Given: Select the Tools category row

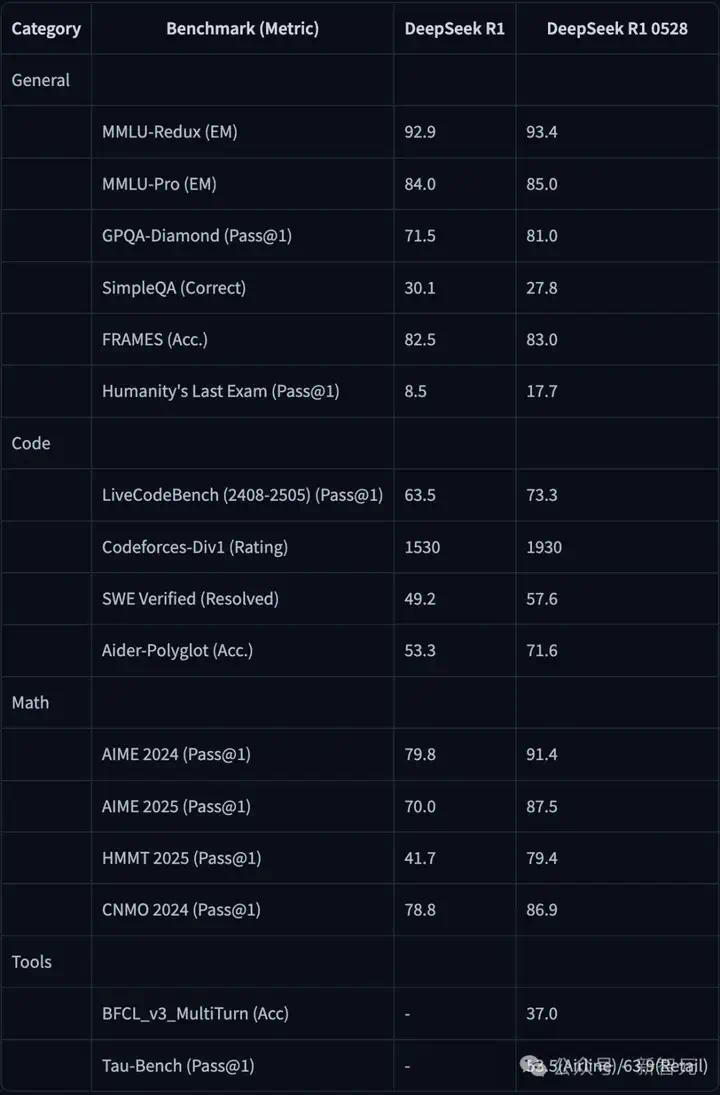Looking at the screenshot, I should [360, 962].
